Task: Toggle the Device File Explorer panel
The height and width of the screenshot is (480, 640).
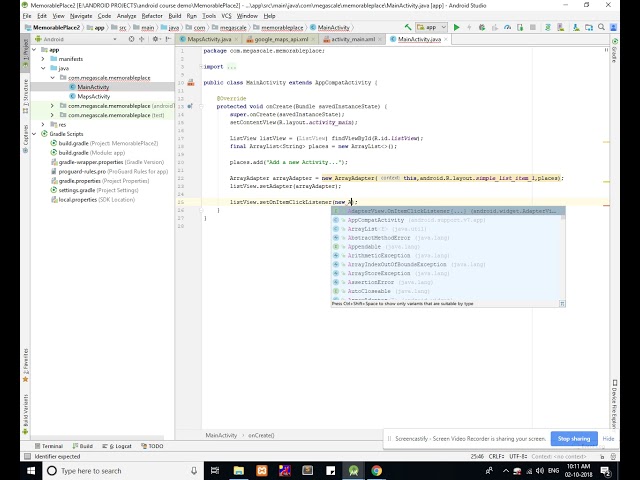Action: (614, 403)
